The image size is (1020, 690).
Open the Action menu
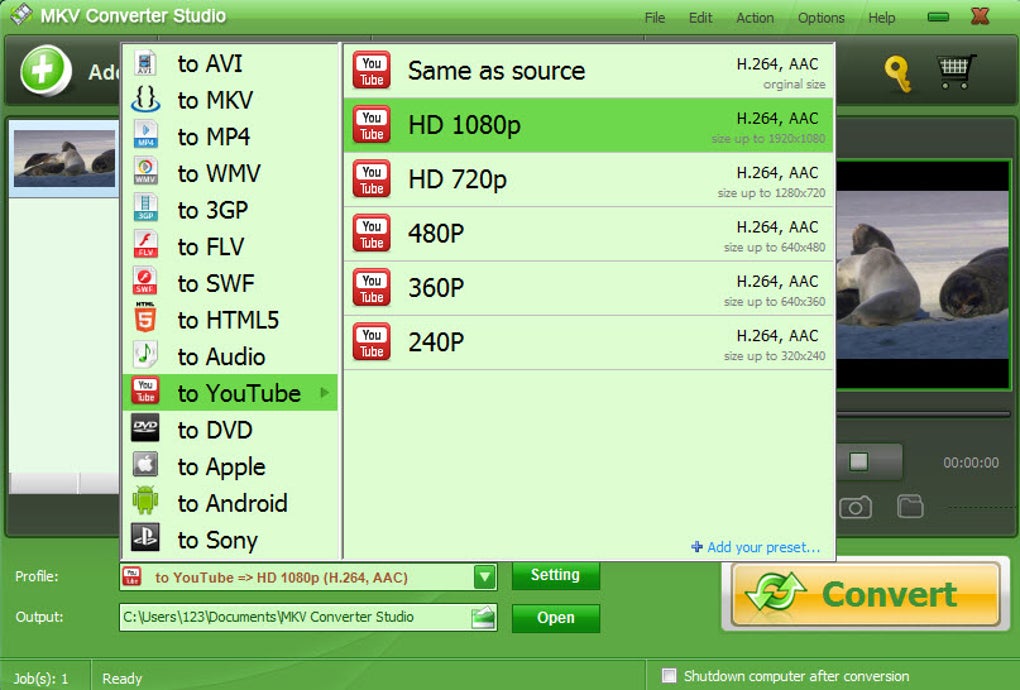tap(755, 18)
